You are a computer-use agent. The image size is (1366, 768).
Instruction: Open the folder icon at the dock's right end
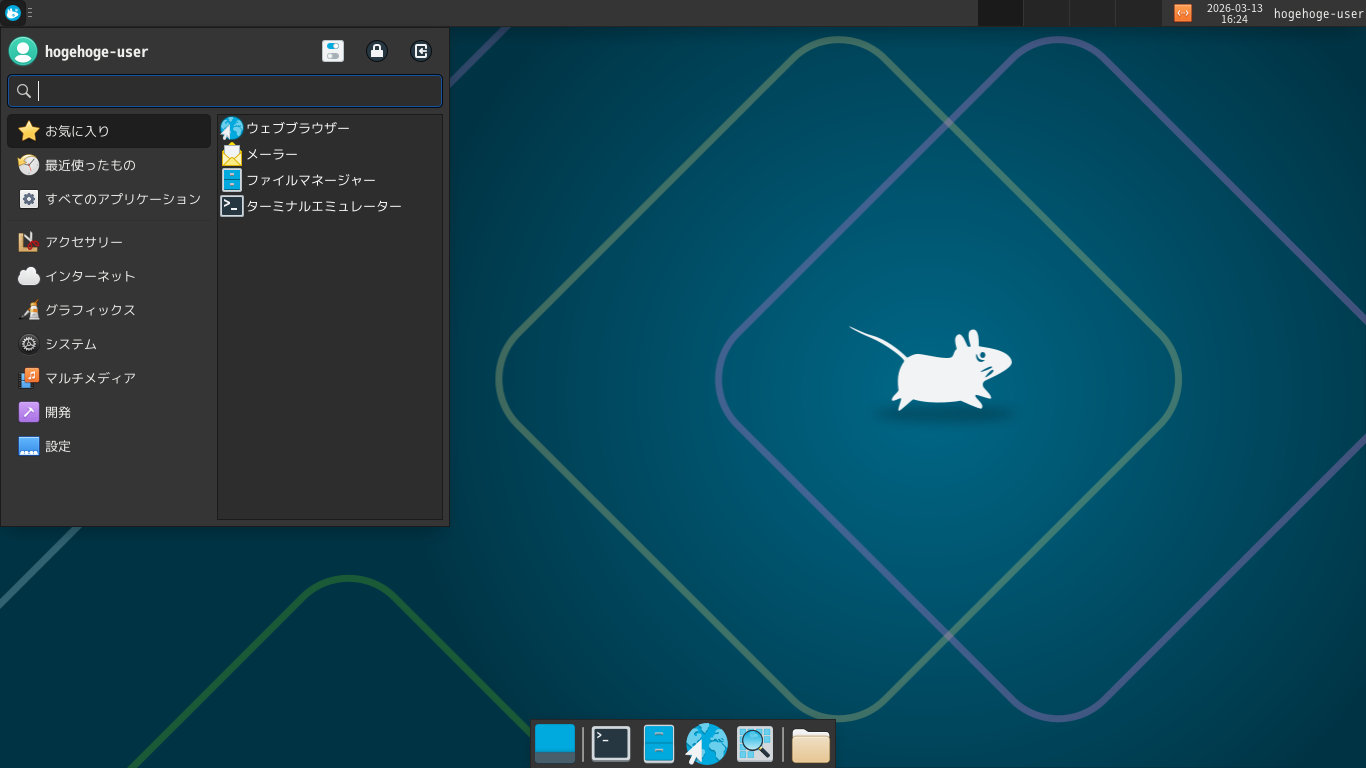(x=810, y=743)
